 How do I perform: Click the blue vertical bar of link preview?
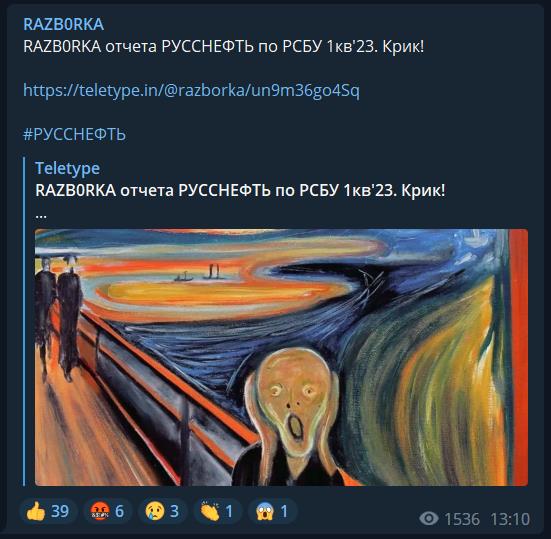(x=24, y=322)
